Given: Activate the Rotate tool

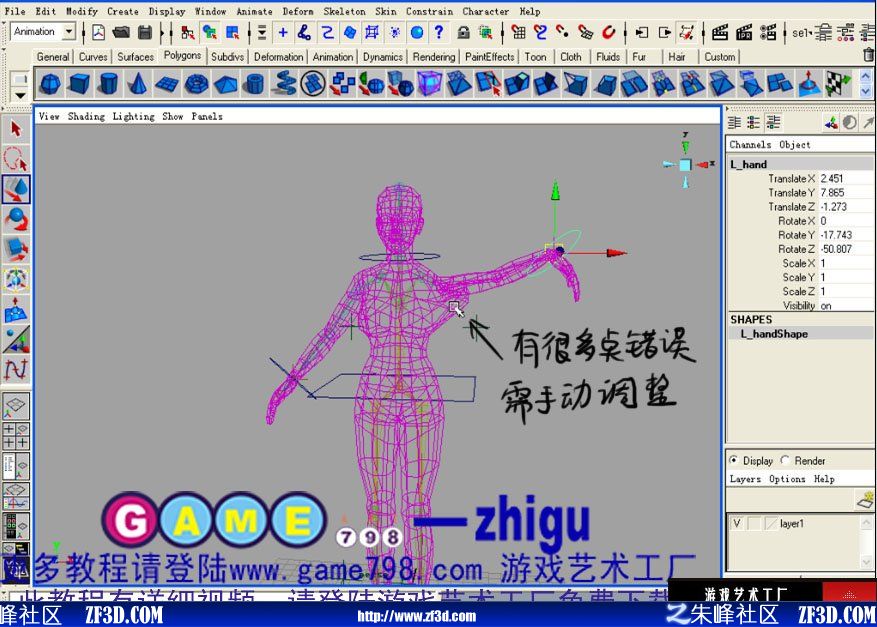Looking at the screenshot, I should tap(16, 219).
